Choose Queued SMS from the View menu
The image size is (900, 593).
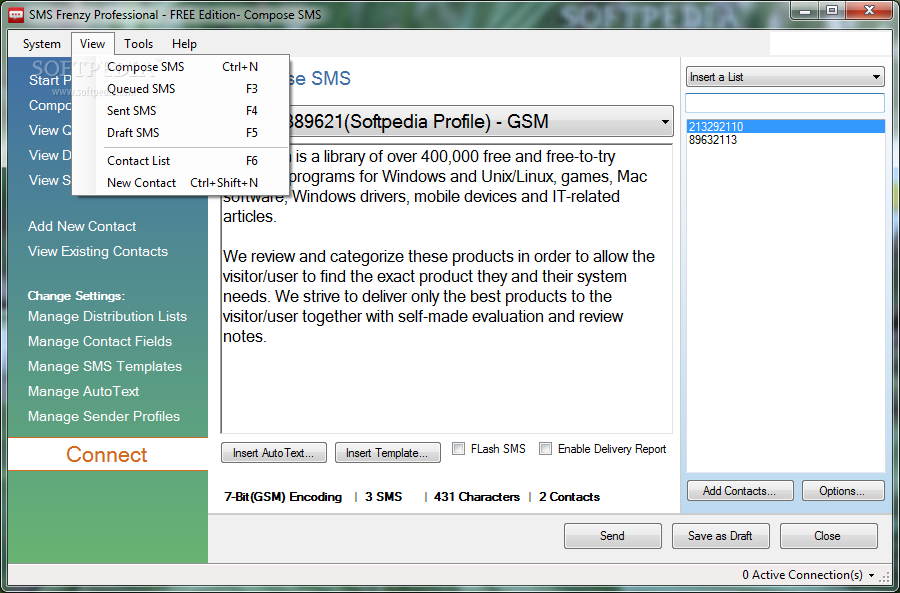[x=181, y=88]
